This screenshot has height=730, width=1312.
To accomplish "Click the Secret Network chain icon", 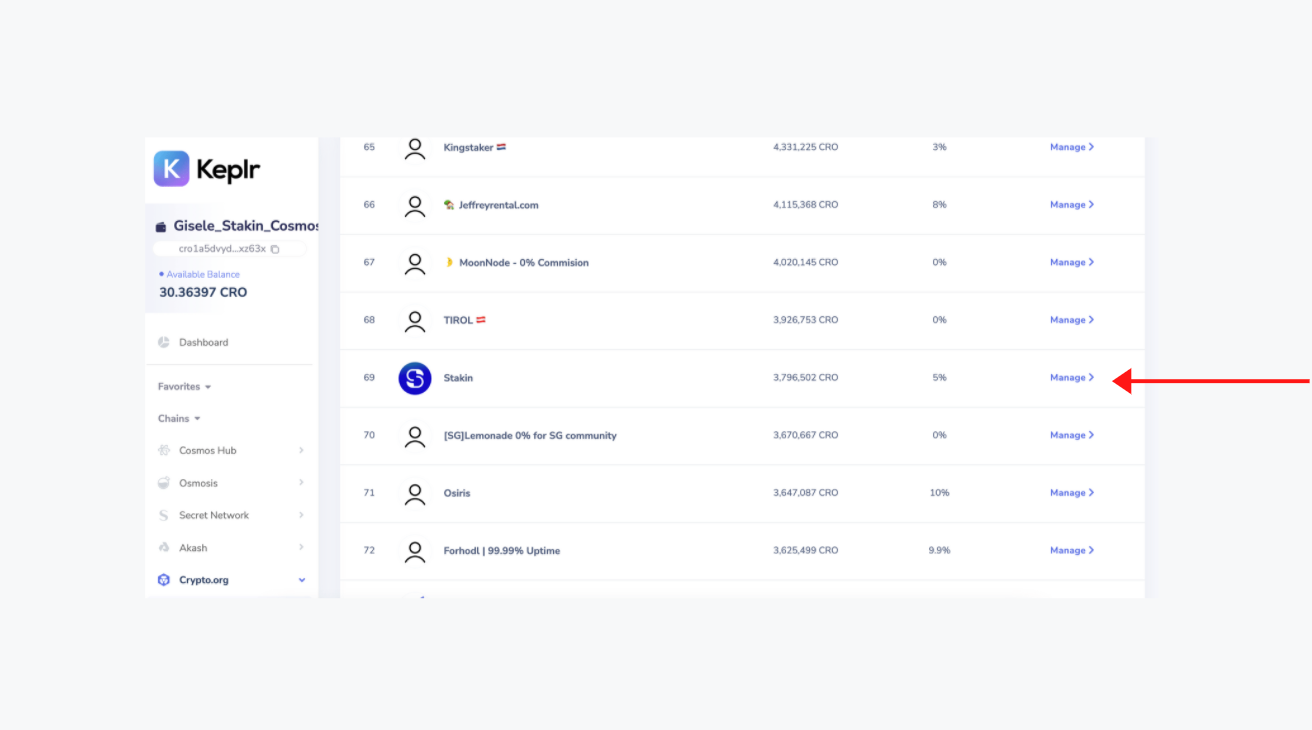I will pos(164,515).
